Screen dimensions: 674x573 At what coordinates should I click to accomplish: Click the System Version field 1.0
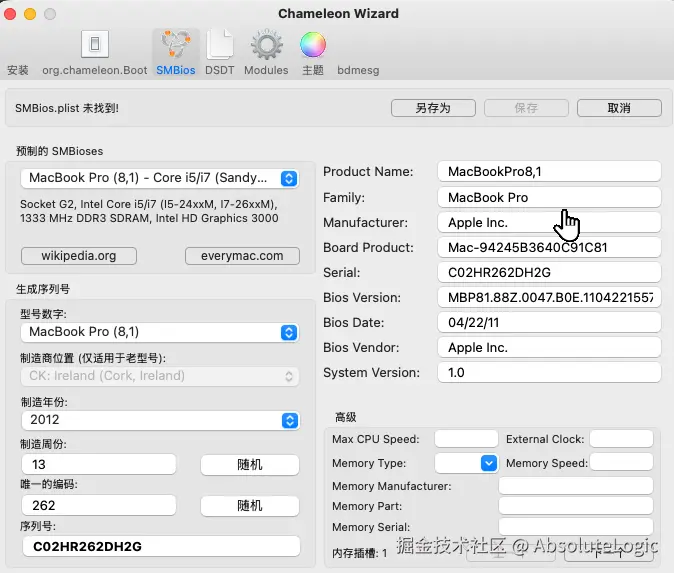point(549,372)
